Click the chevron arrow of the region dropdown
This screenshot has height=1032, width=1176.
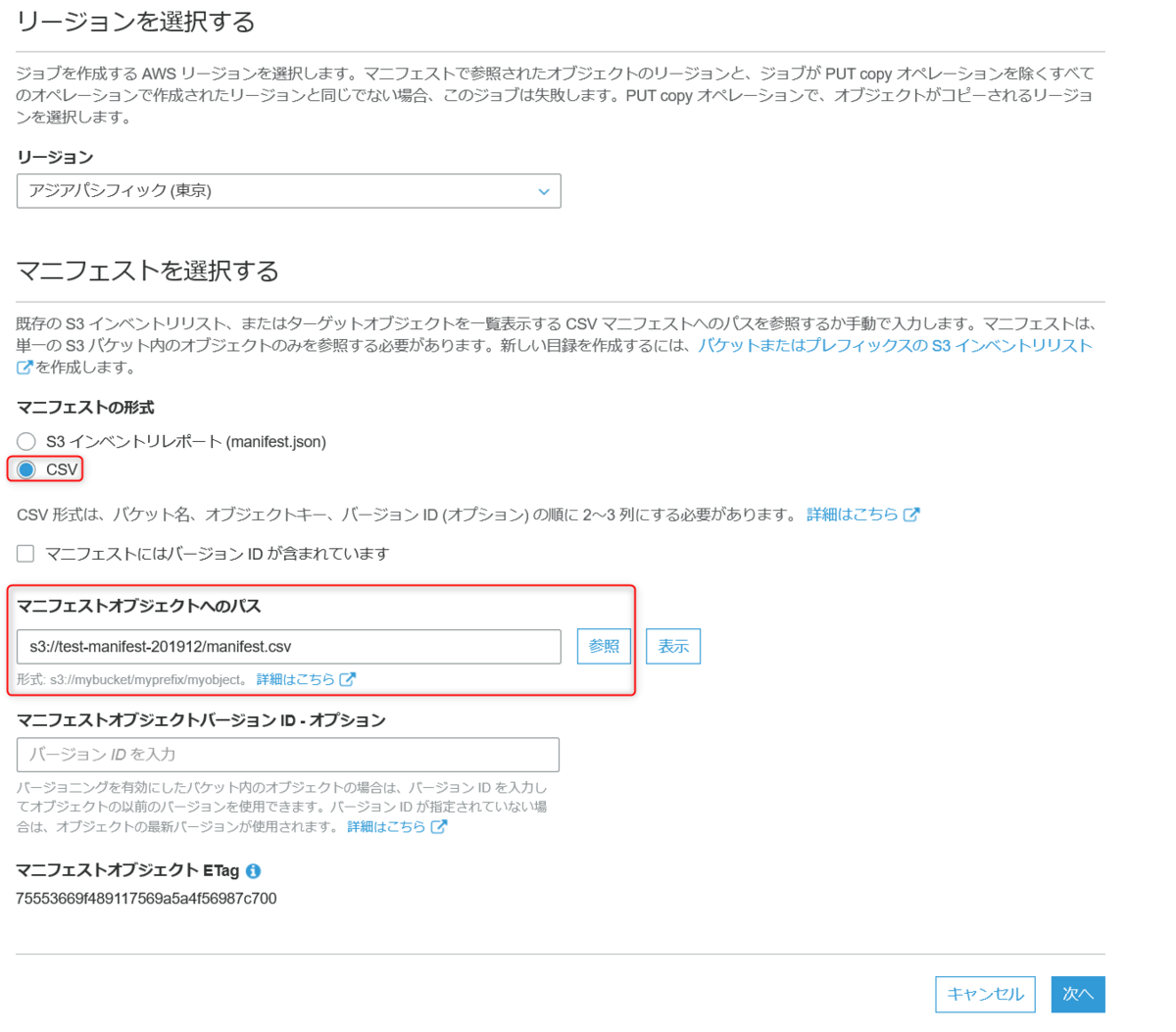[544, 192]
